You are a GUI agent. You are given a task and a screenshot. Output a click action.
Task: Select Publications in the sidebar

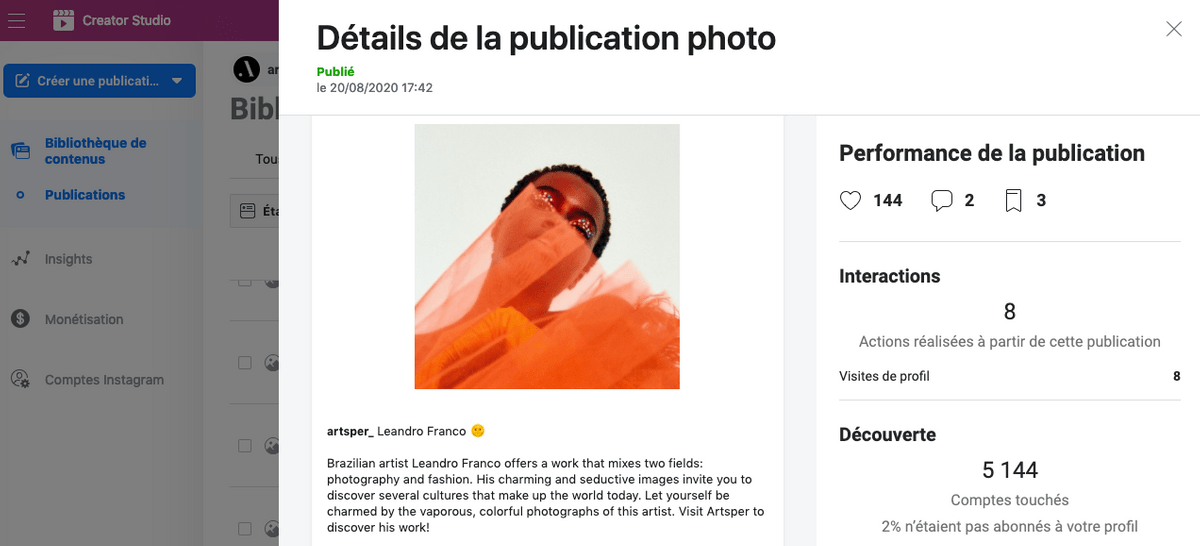tap(85, 195)
